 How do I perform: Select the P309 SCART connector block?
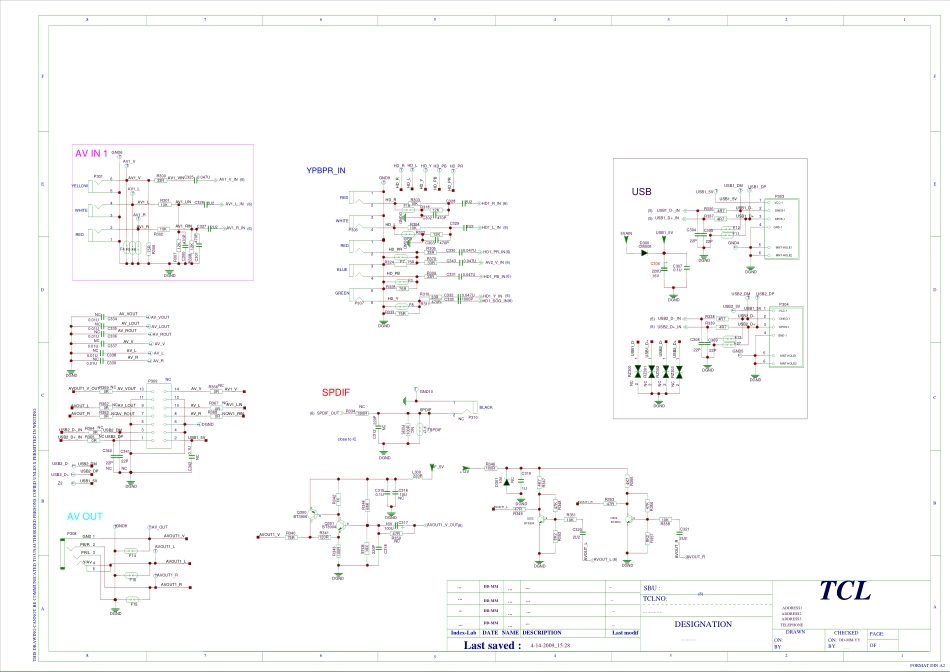click(155, 415)
